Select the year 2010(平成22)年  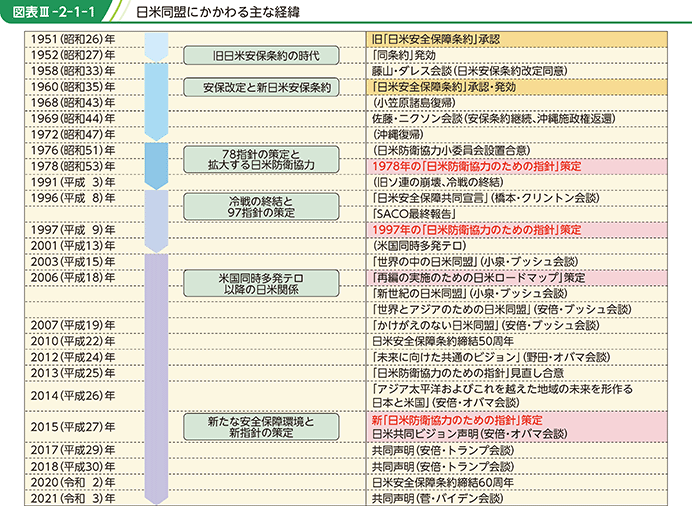click(73, 341)
